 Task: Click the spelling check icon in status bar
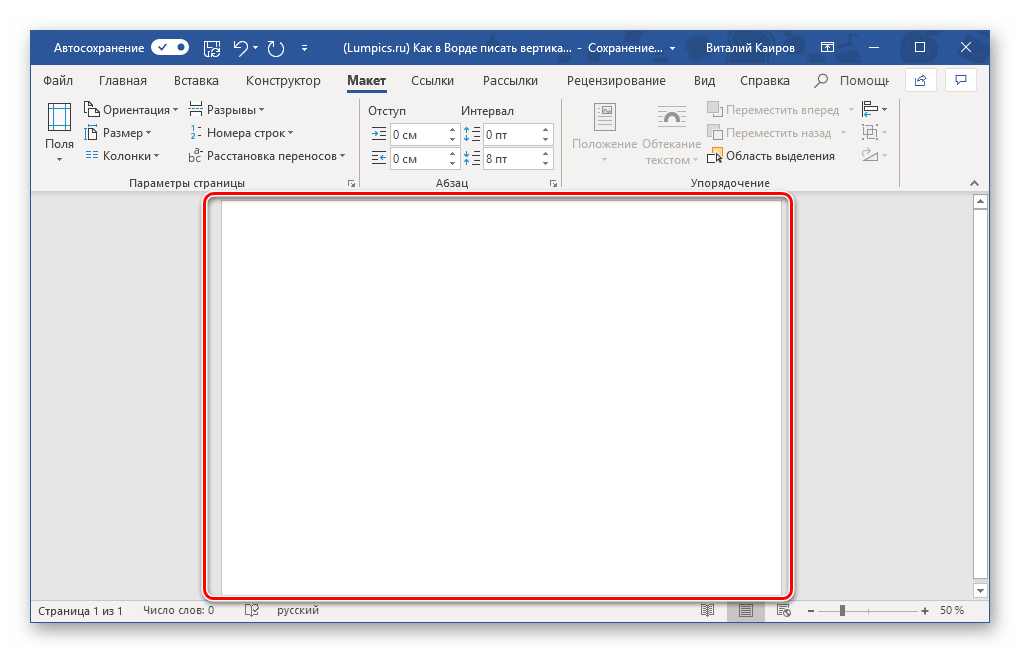tap(252, 610)
